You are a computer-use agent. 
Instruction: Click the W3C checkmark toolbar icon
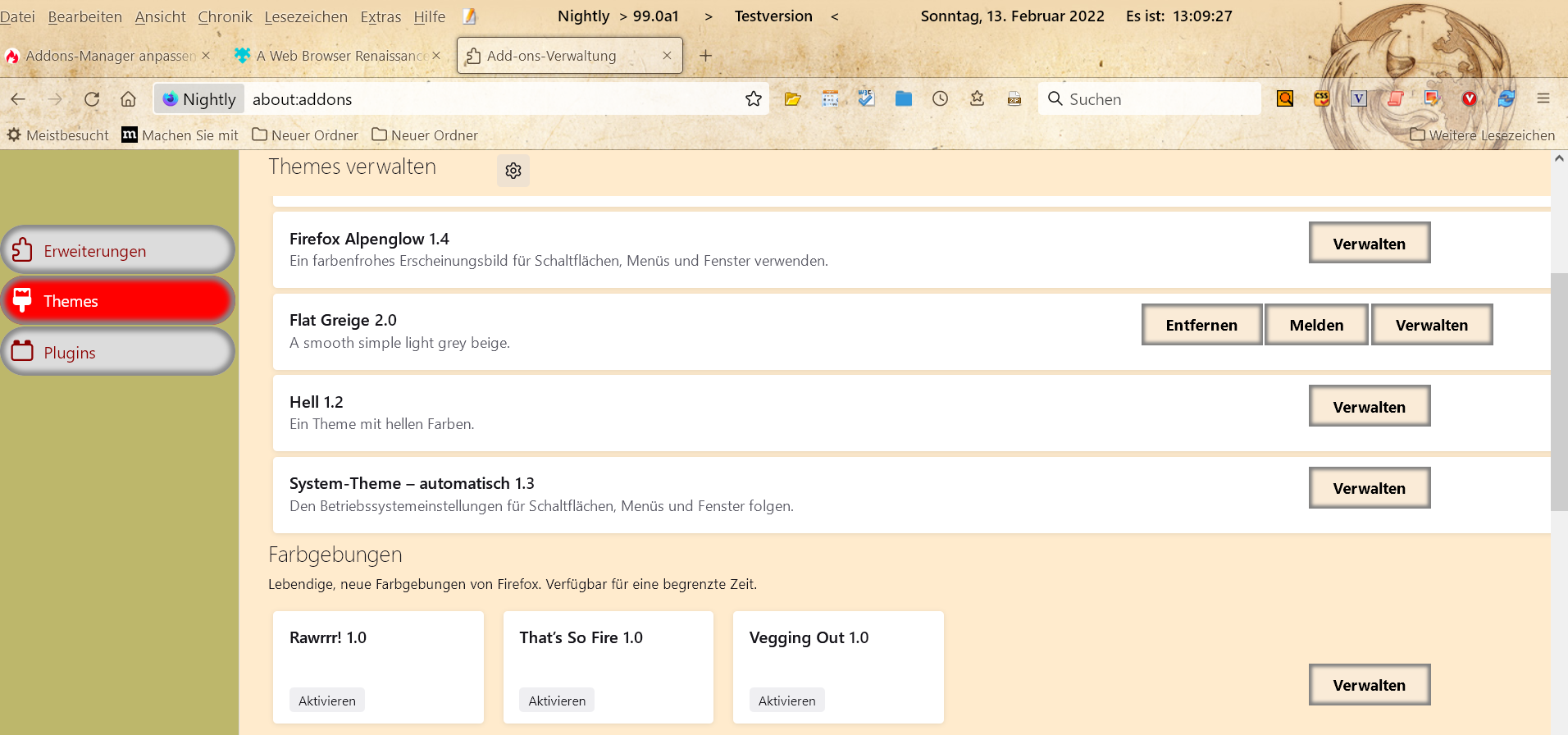(x=866, y=99)
